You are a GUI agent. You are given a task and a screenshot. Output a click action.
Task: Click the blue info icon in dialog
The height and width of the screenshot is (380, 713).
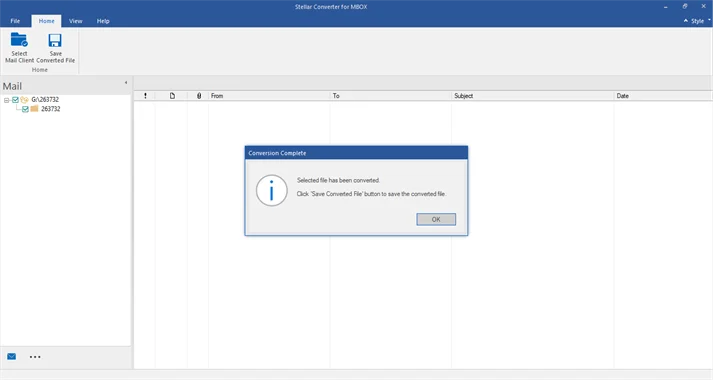coord(271,190)
